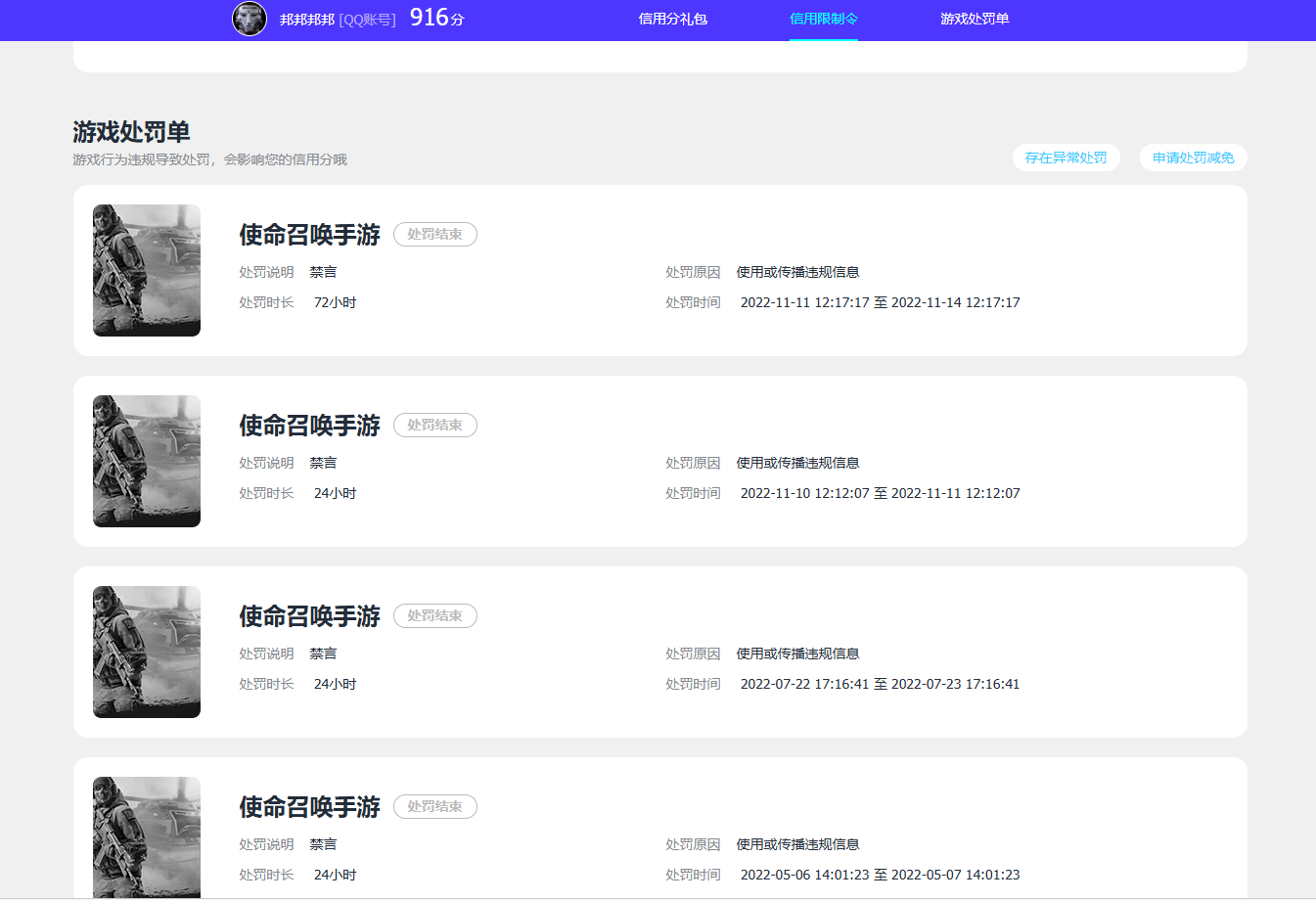
Task: Click the date range starting 2022-07-22 17:16:41
Action: (881, 685)
